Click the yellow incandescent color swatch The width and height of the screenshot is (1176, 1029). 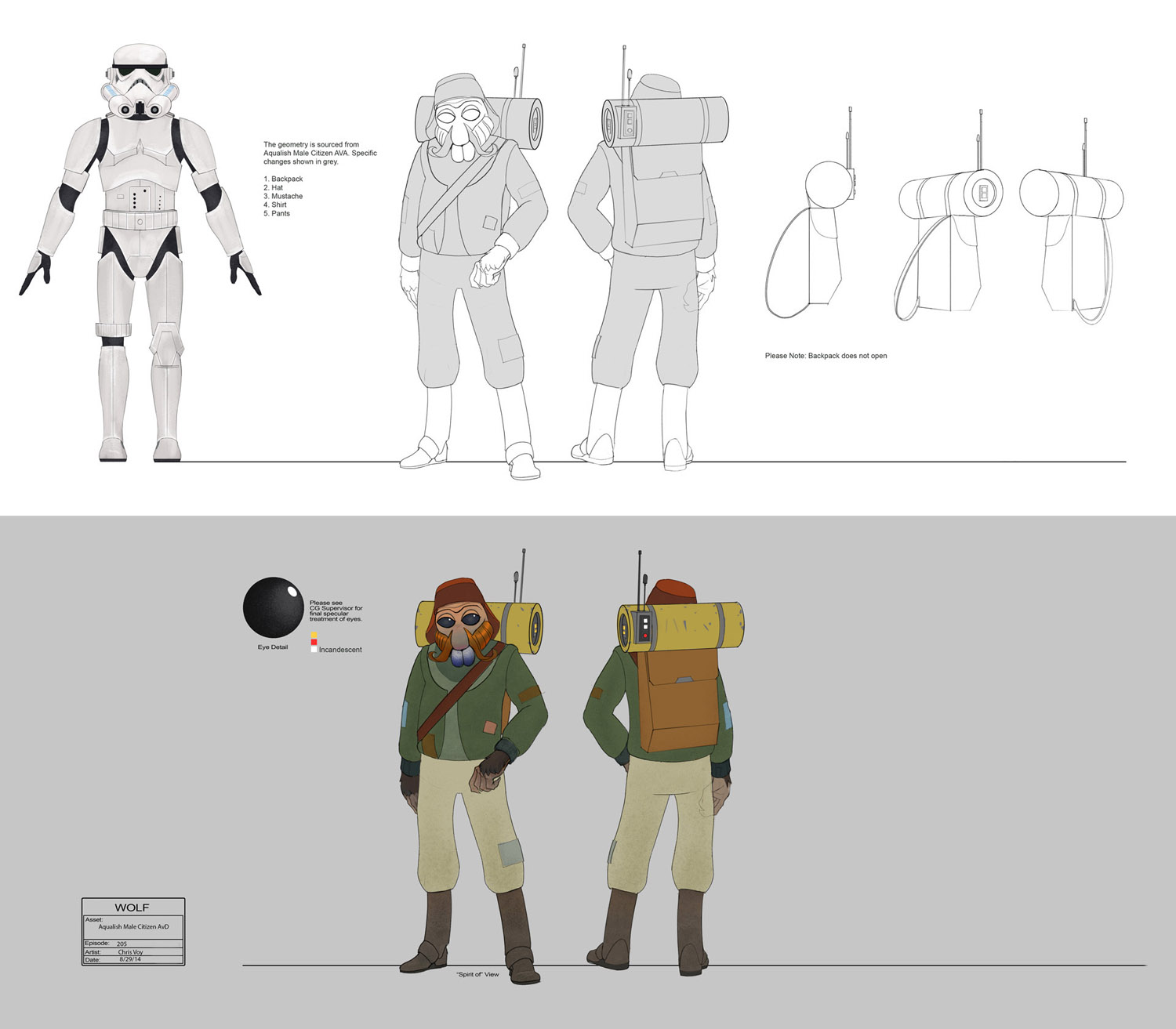click(314, 635)
